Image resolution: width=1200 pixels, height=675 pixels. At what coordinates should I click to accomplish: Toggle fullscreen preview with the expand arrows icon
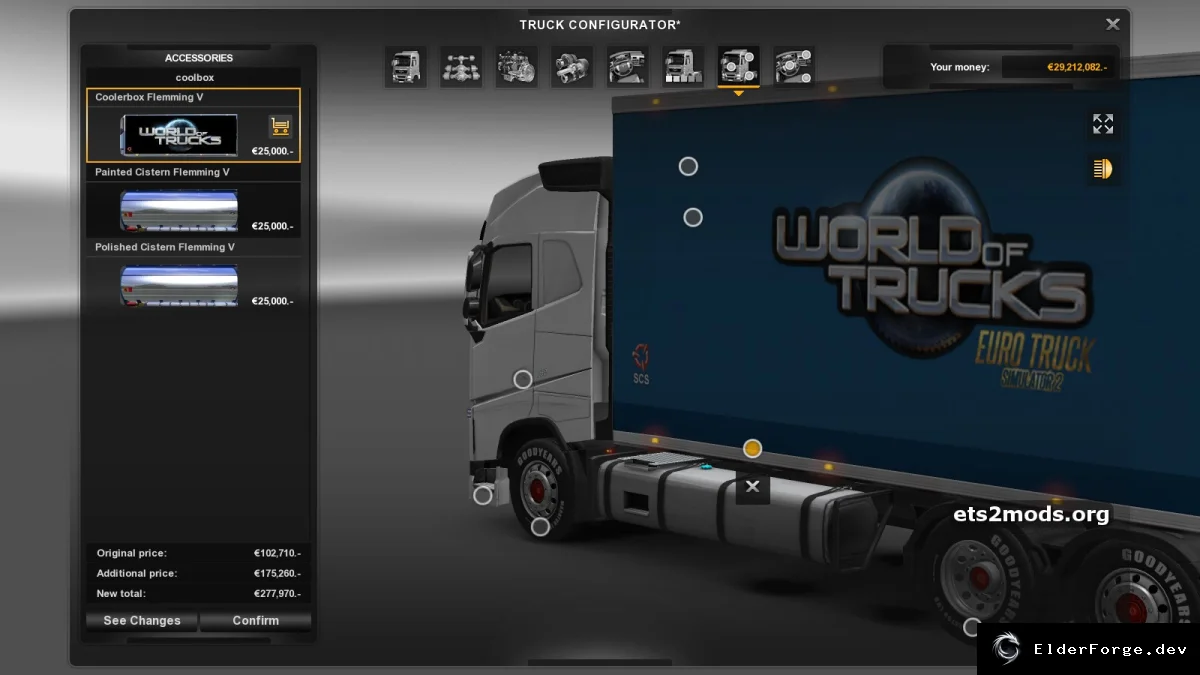pyautogui.click(x=1103, y=124)
